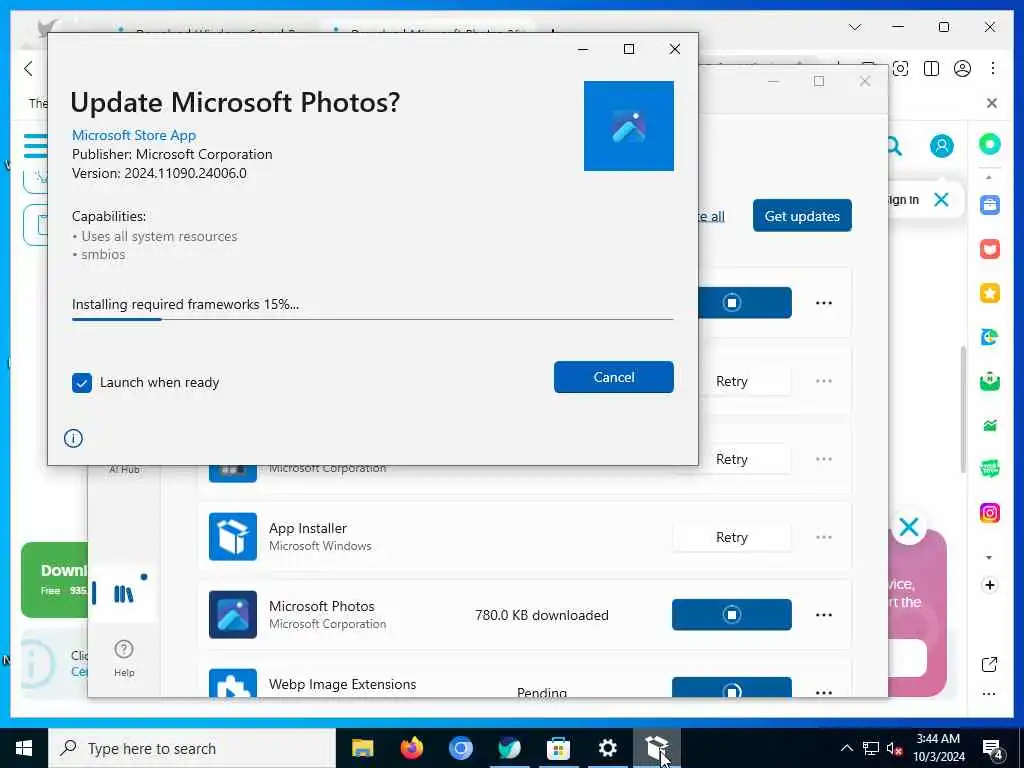Uncheck the Launch when ready checkbox
The width and height of the screenshot is (1024, 768).
coord(82,383)
